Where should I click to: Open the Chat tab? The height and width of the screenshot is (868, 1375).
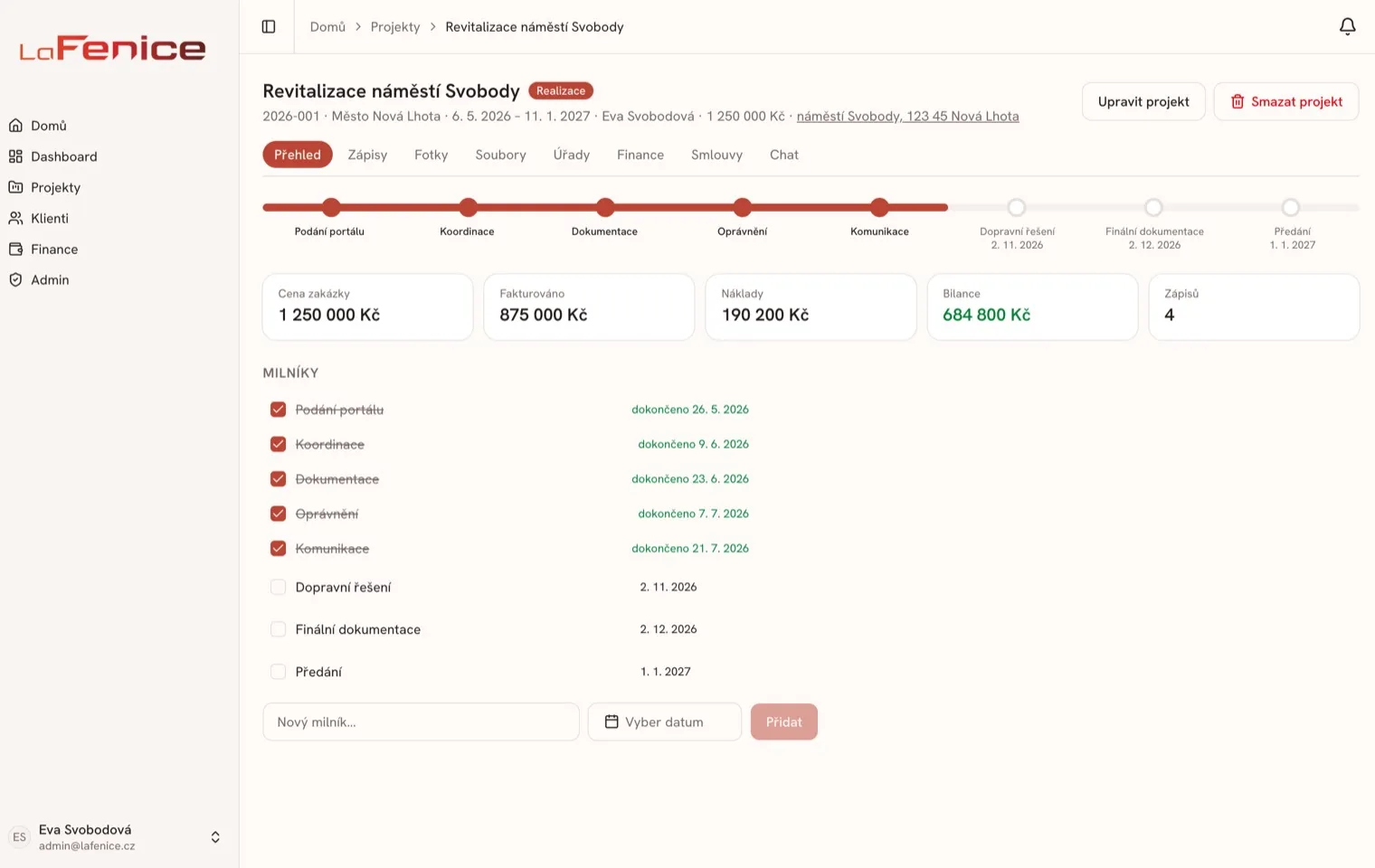pyautogui.click(x=784, y=155)
